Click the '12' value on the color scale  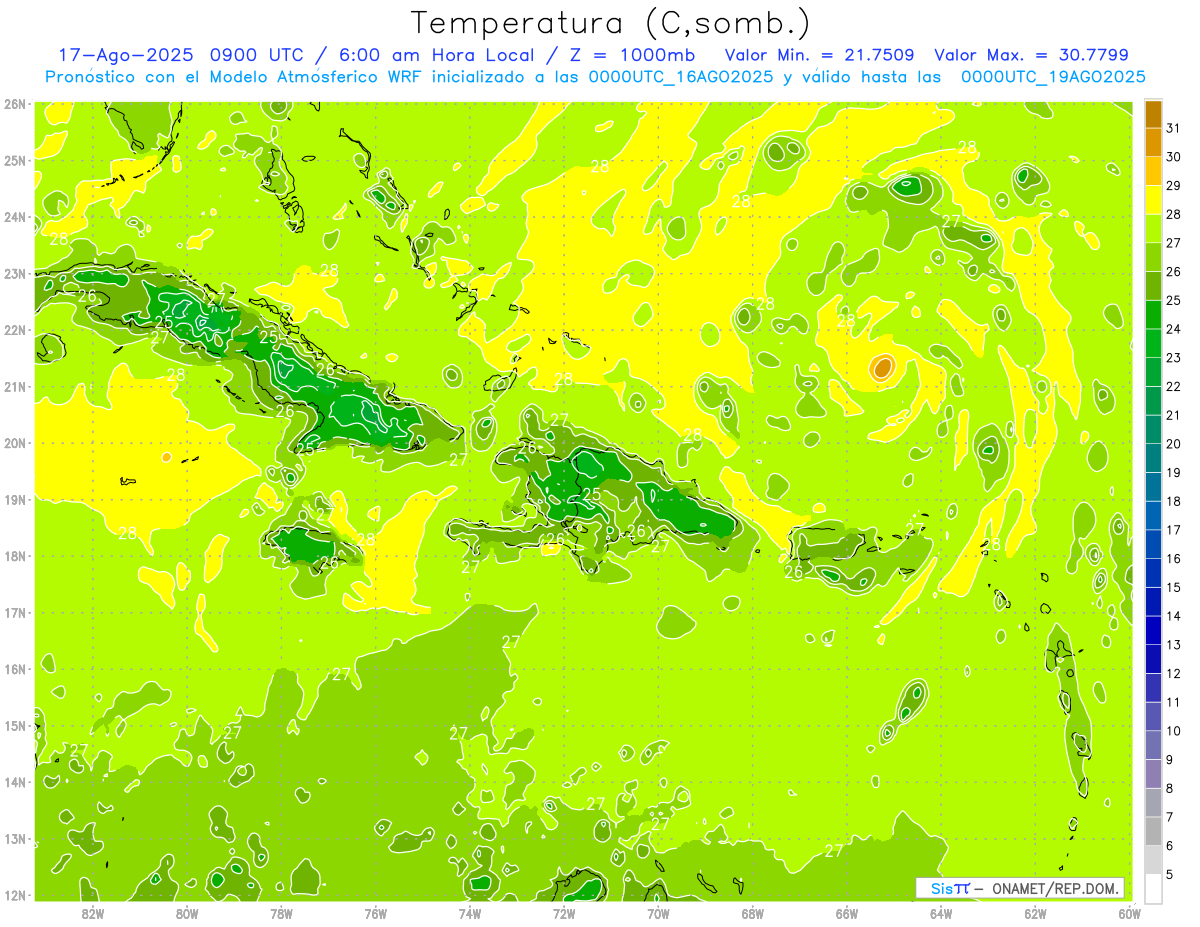(1174, 674)
